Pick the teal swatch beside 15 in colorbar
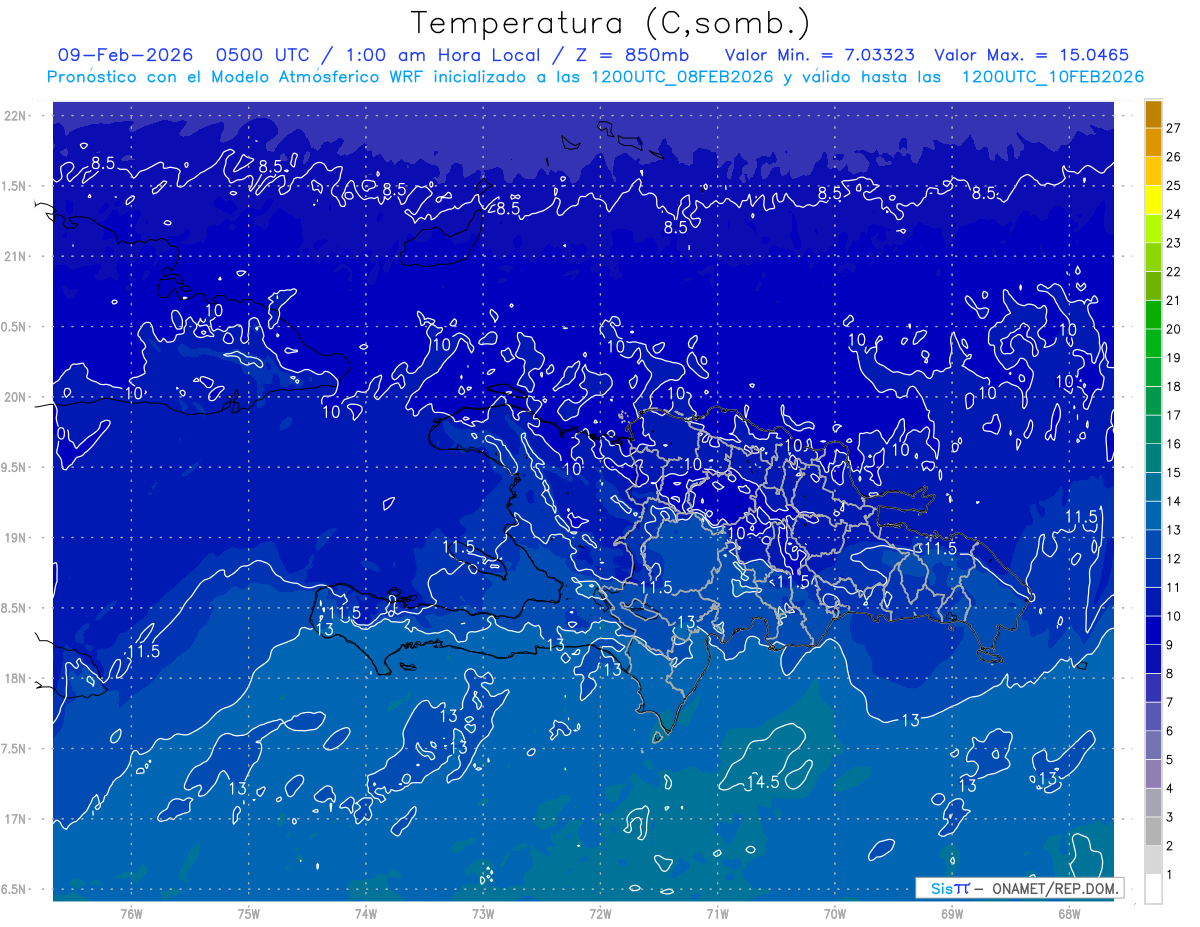 (1153, 459)
